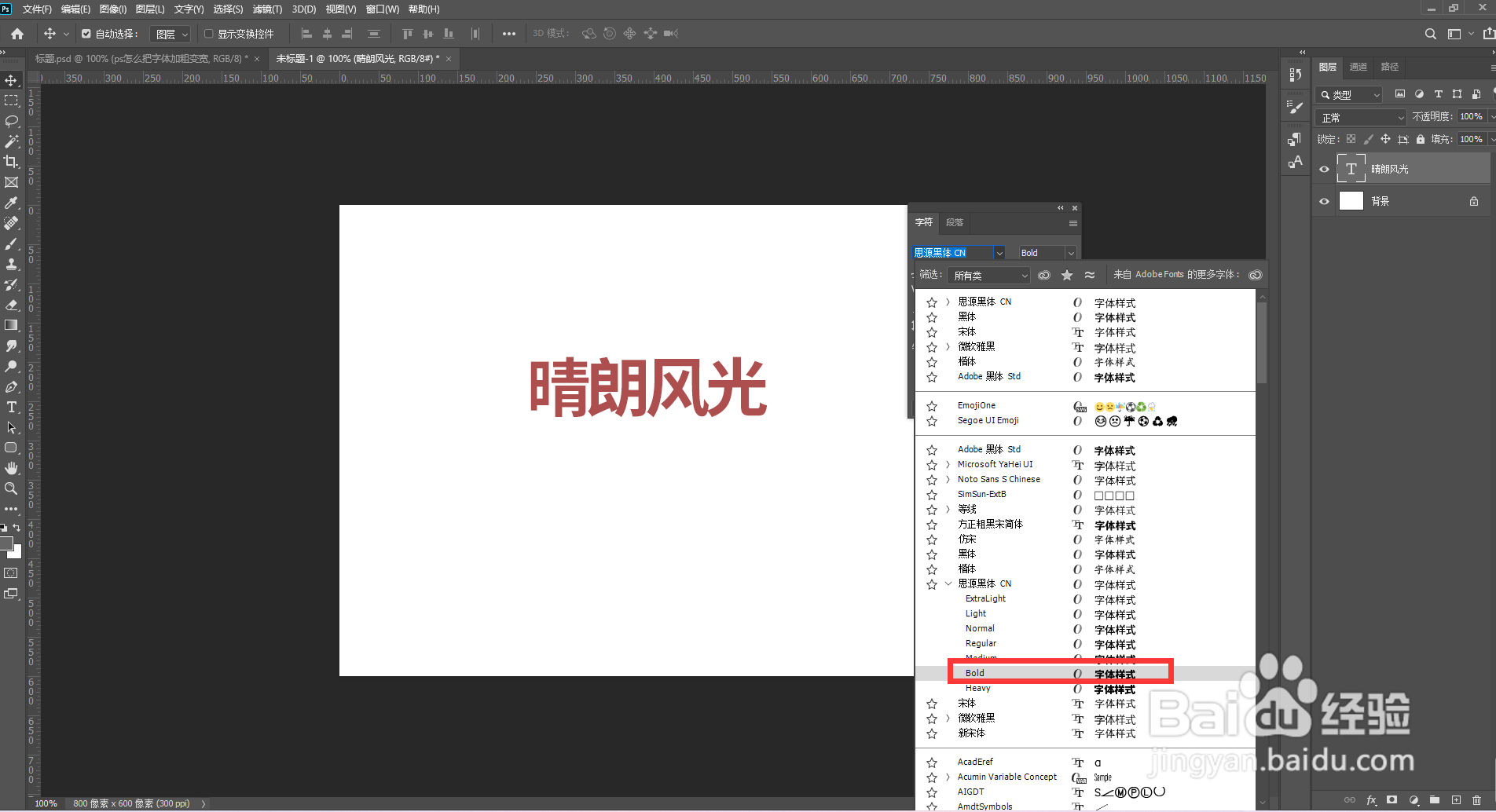1496x812 pixels.
Task: Select the Brush tool
Action: tap(11, 243)
